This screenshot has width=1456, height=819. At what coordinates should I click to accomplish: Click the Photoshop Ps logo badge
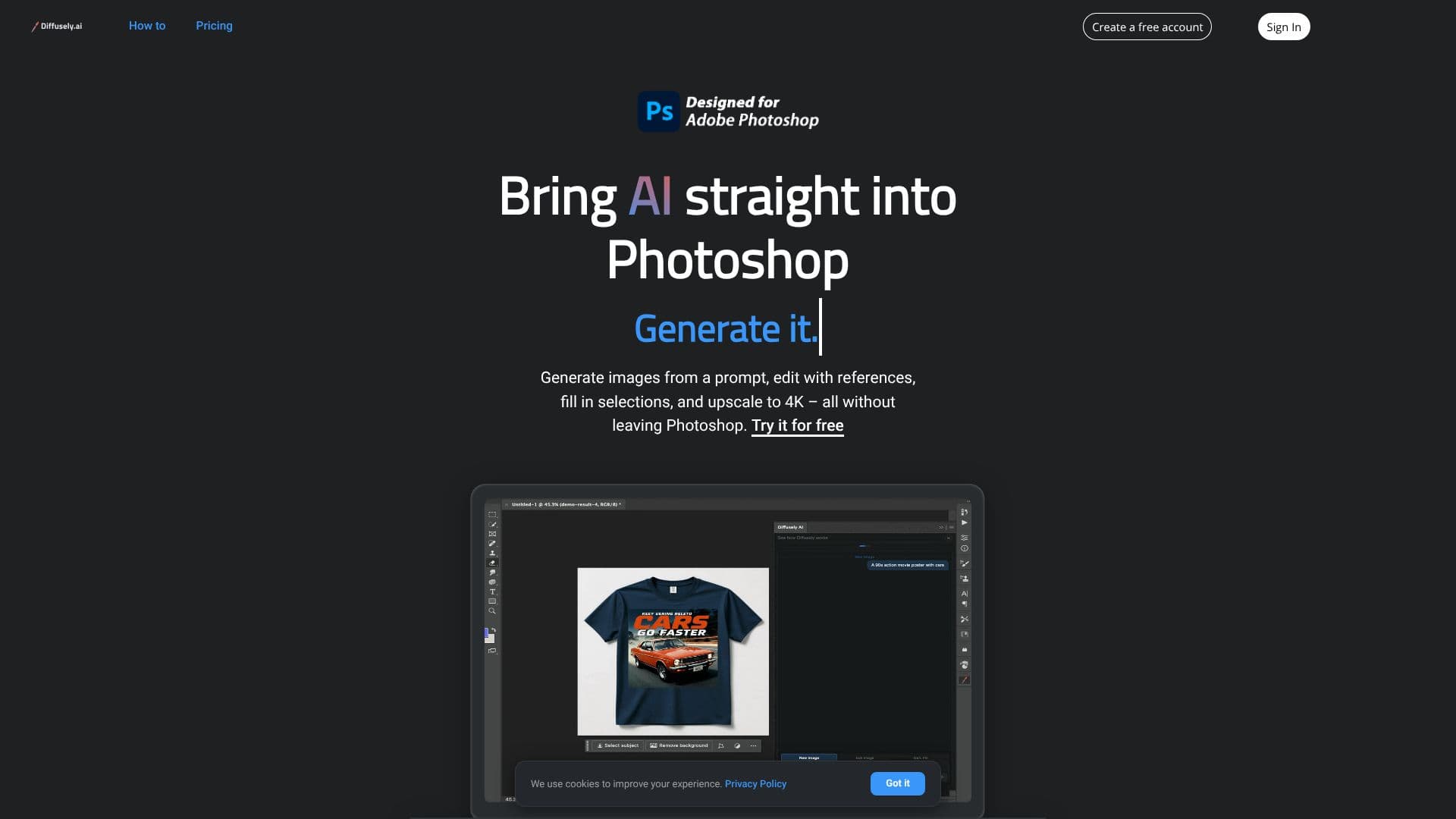coord(658,111)
